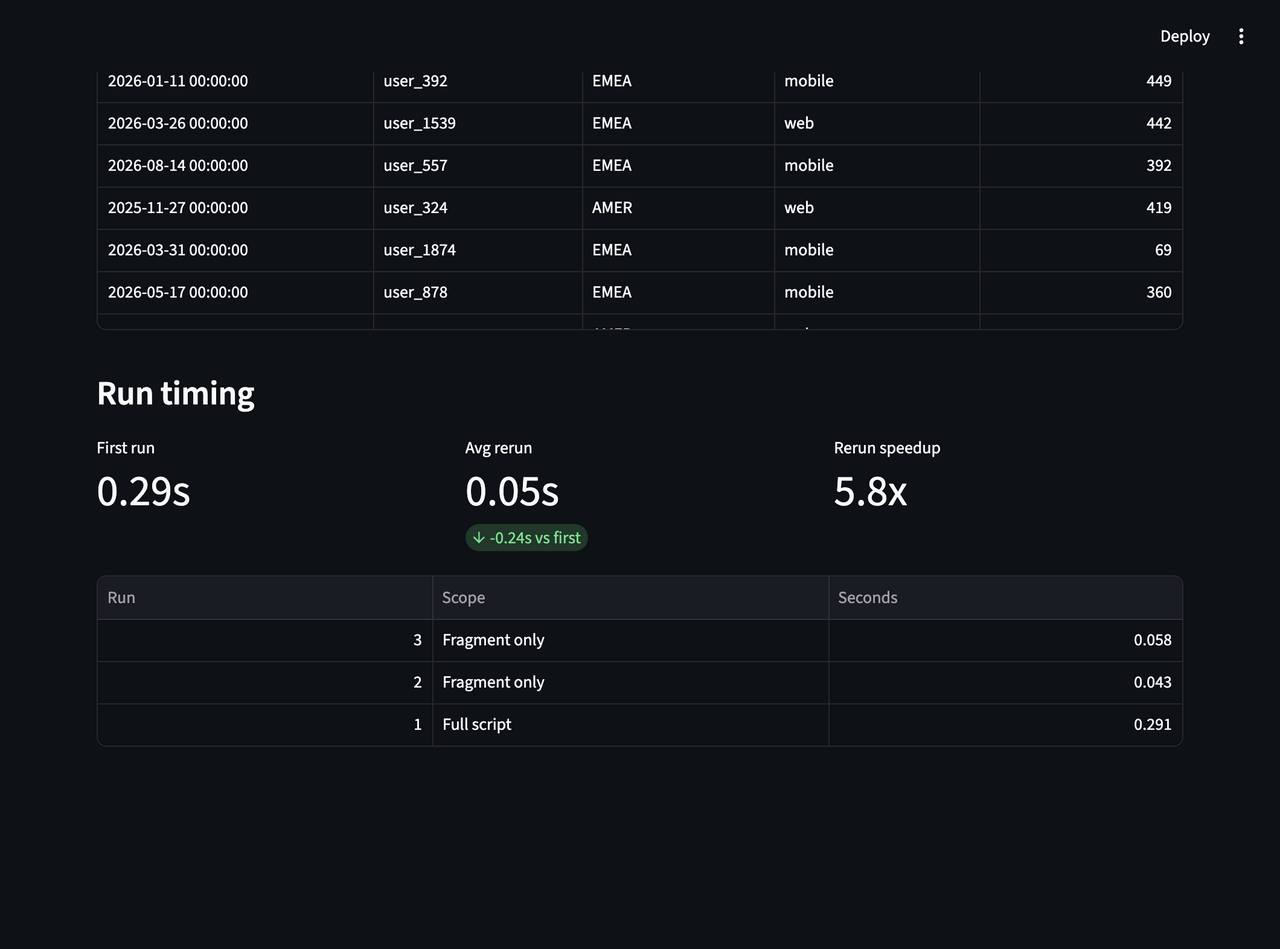Click the Run number 1 cell
Viewport: 1280px width, 949px height.
coord(264,724)
